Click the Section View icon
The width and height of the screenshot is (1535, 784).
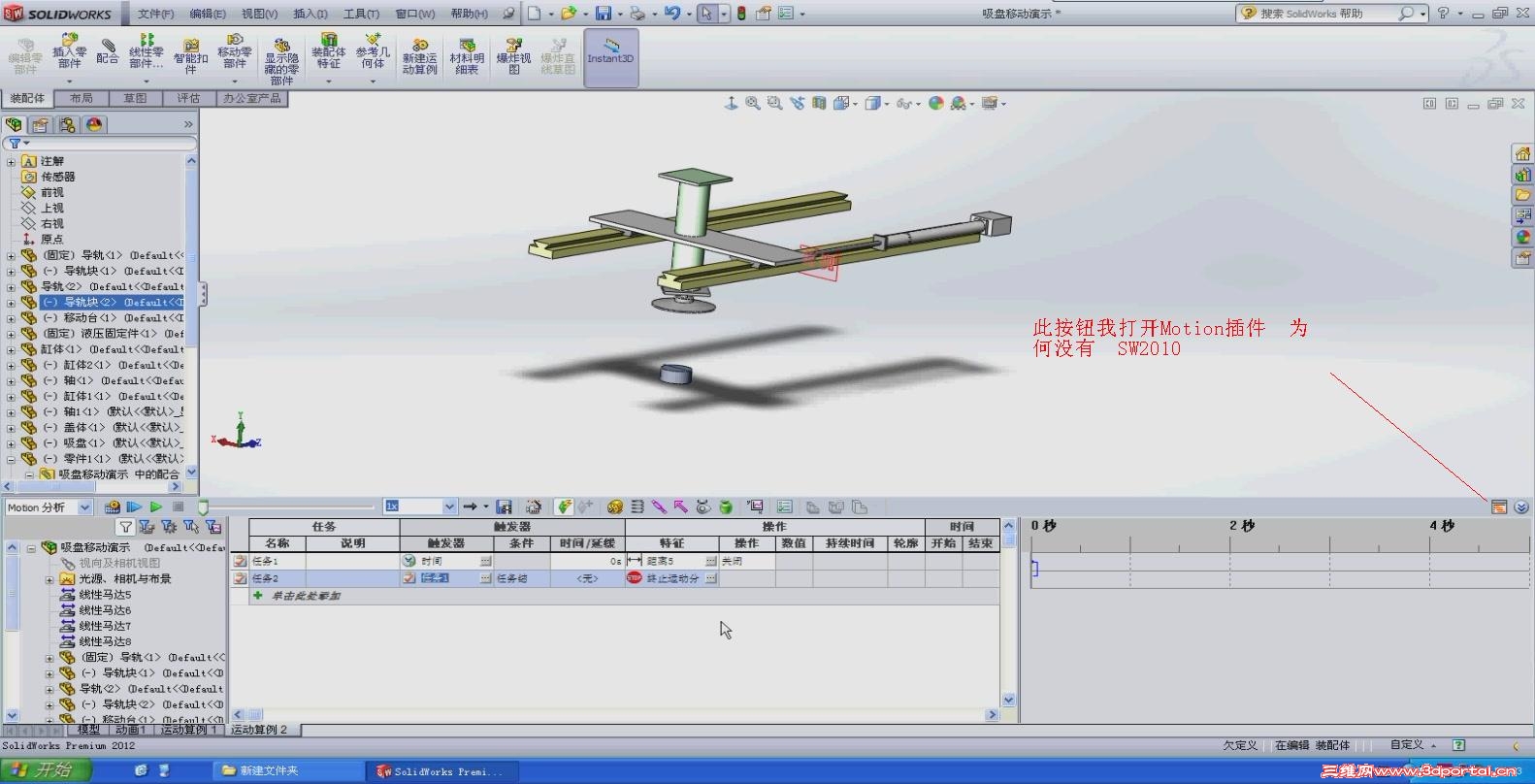pos(820,103)
